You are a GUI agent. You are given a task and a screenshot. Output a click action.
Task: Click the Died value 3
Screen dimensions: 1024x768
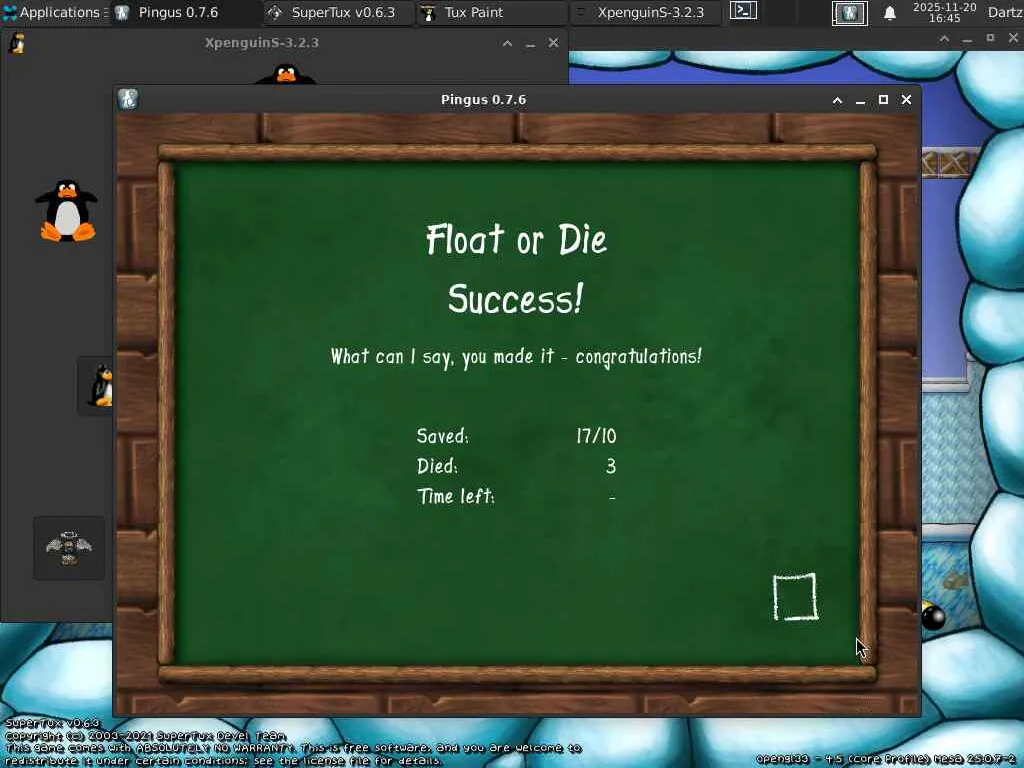611,466
